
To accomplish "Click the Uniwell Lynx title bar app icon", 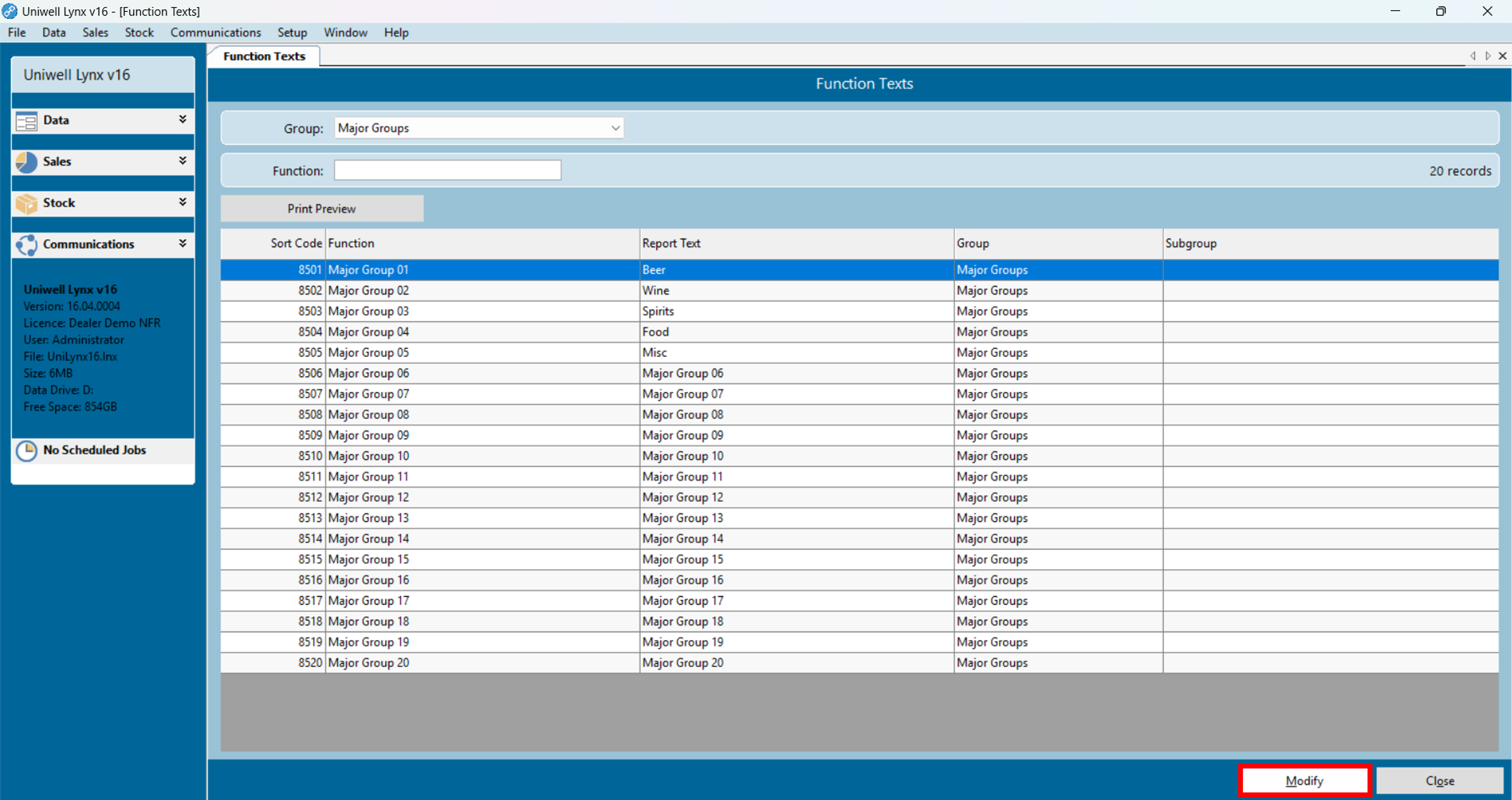I will [x=9, y=11].
